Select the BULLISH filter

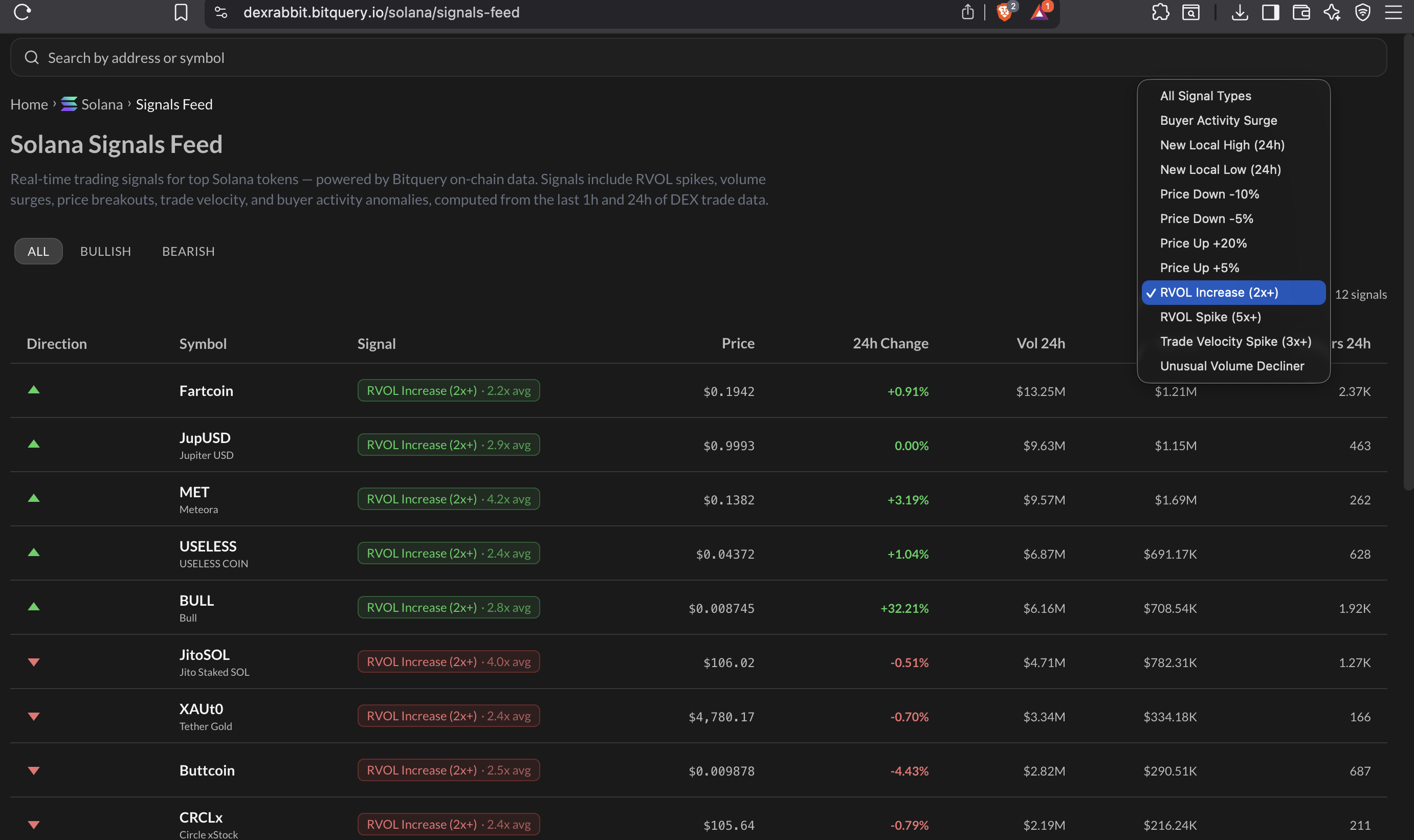(105, 251)
